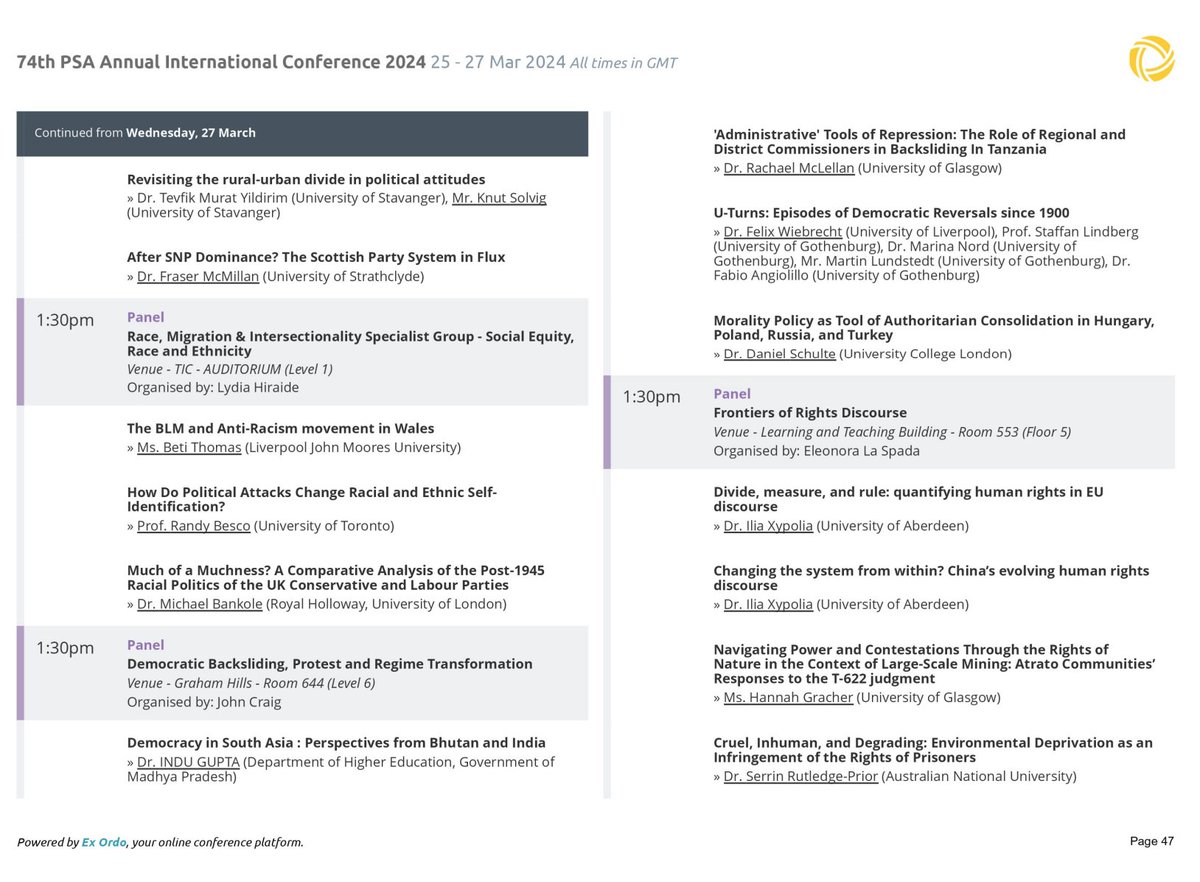The width and height of the screenshot is (1200, 882).
Task: Select paper 'Morality Policy as Tool of Authoritarian Consolidation'
Action: 934,328
